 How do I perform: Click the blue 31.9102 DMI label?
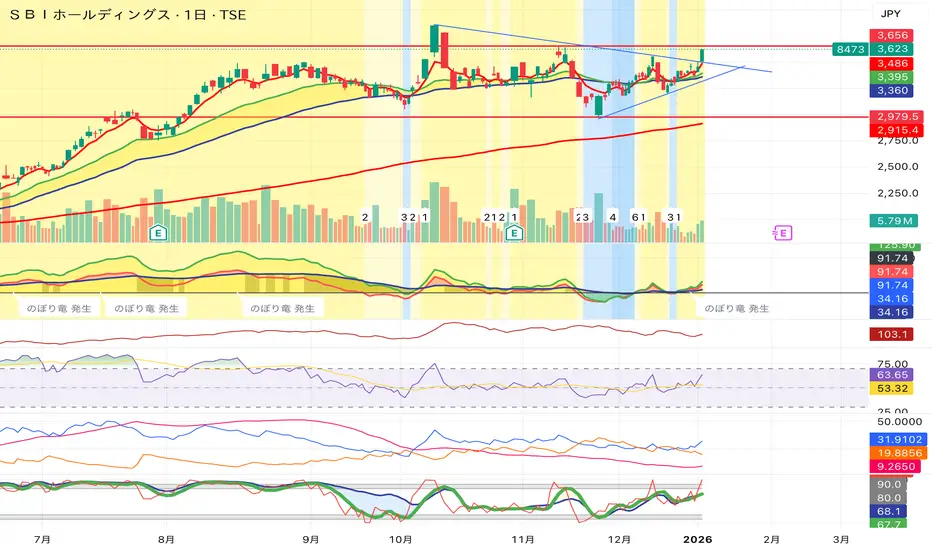tap(899, 439)
